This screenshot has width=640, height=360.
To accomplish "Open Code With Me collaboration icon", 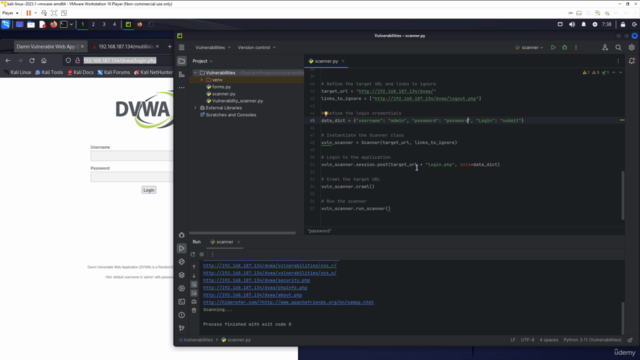I will [605, 47].
